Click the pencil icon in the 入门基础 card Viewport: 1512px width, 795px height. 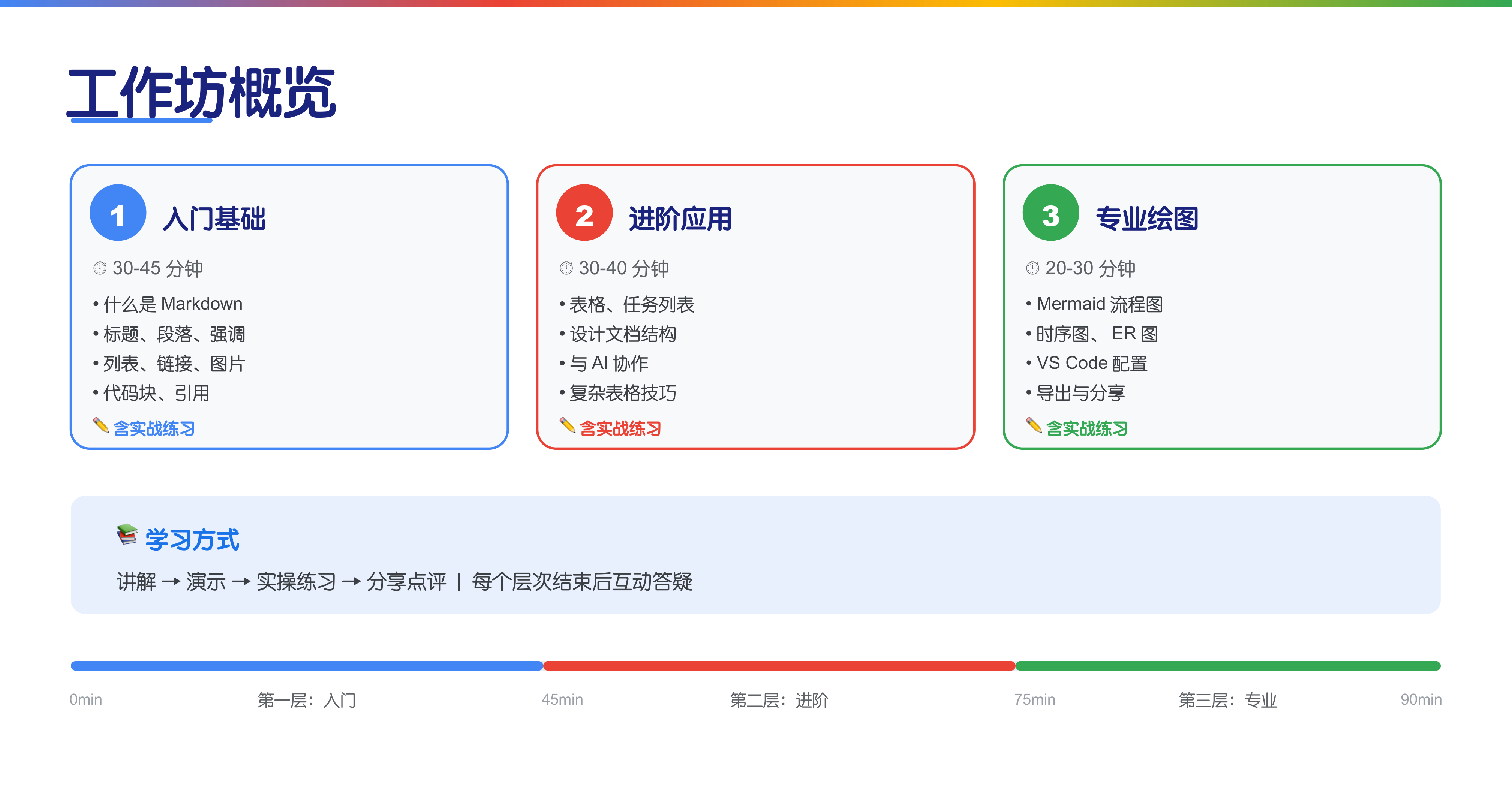(101, 425)
